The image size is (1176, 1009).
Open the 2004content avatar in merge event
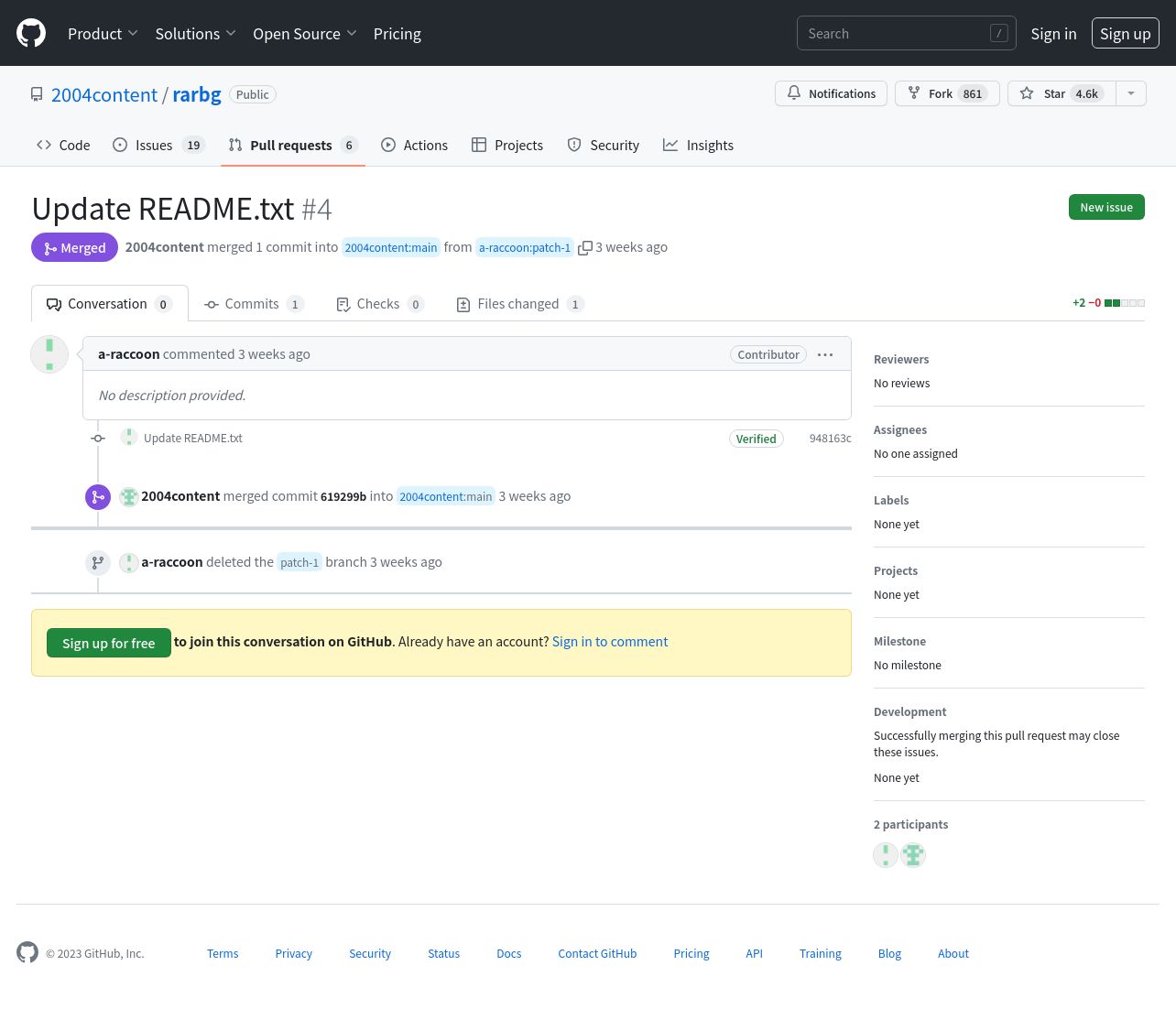[x=129, y=496]
